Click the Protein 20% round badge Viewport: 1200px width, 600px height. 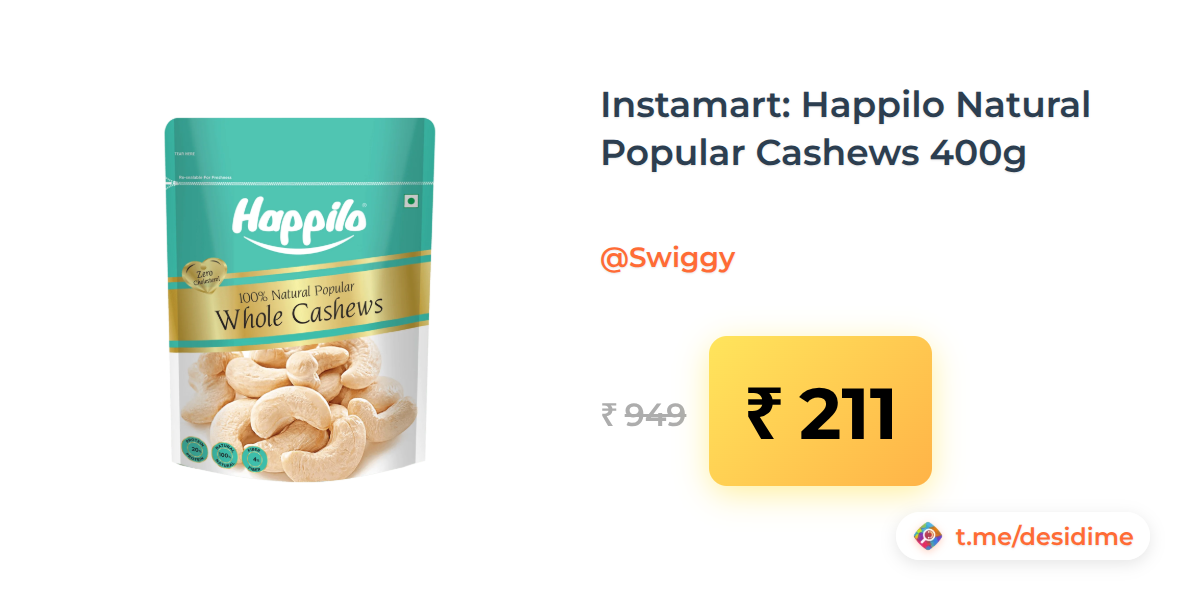194,451
